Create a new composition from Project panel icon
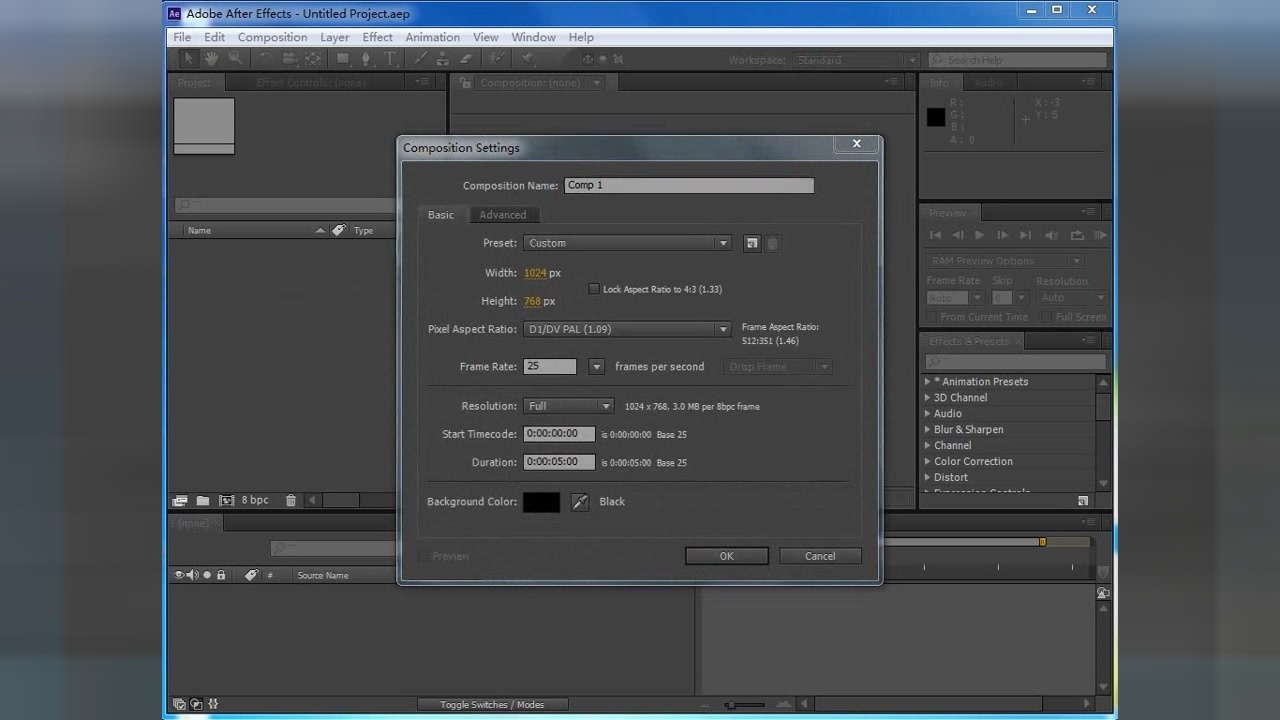Viewport: 1280px width, 720px height. 226,500
